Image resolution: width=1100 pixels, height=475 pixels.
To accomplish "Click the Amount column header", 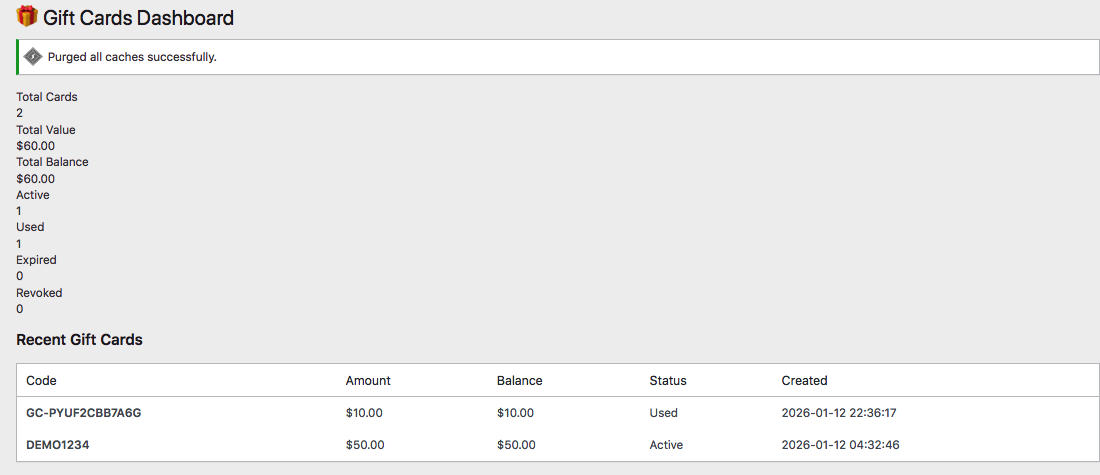I will 368,381.
